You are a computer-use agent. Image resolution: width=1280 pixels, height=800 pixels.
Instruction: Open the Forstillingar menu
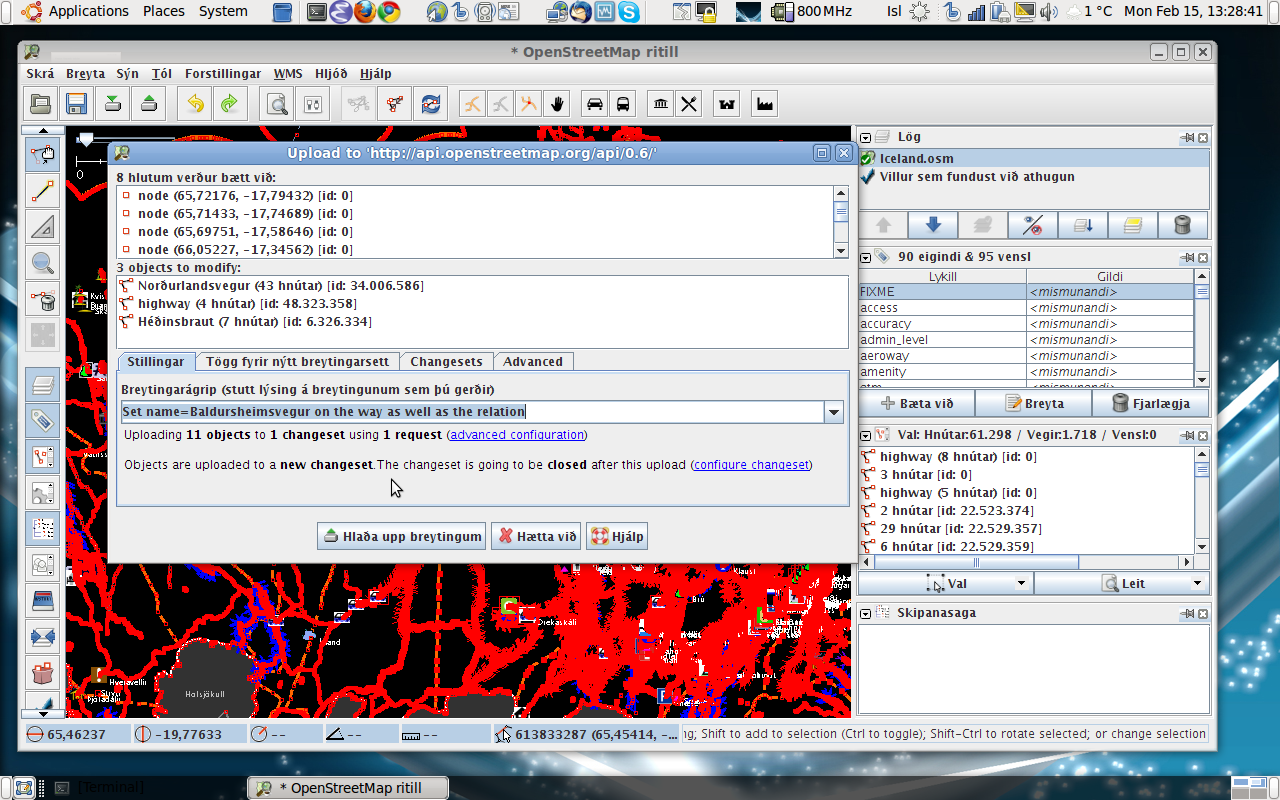pos(222,74)
